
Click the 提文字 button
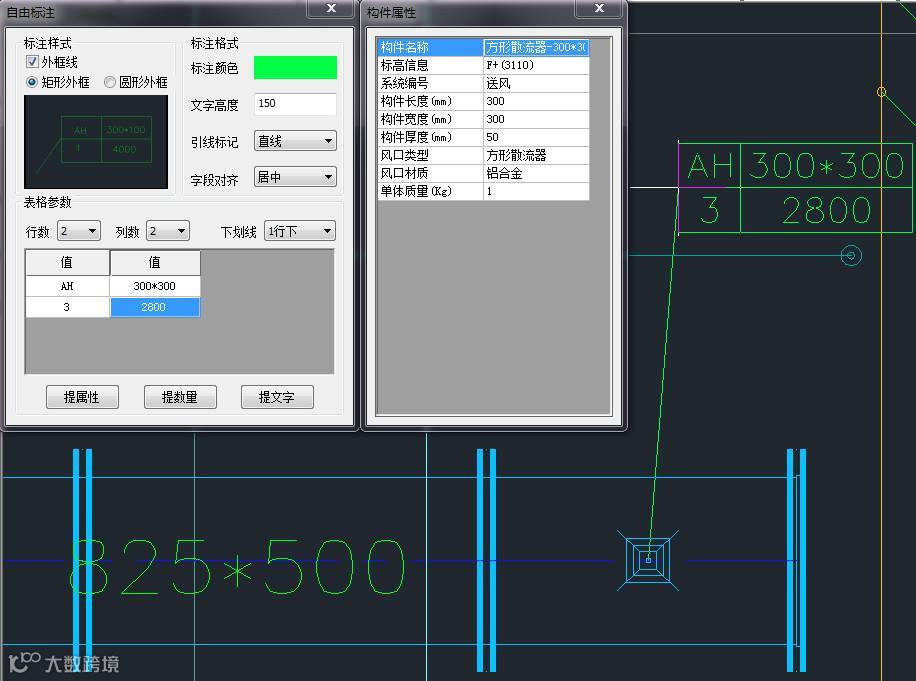pos(277,397)
